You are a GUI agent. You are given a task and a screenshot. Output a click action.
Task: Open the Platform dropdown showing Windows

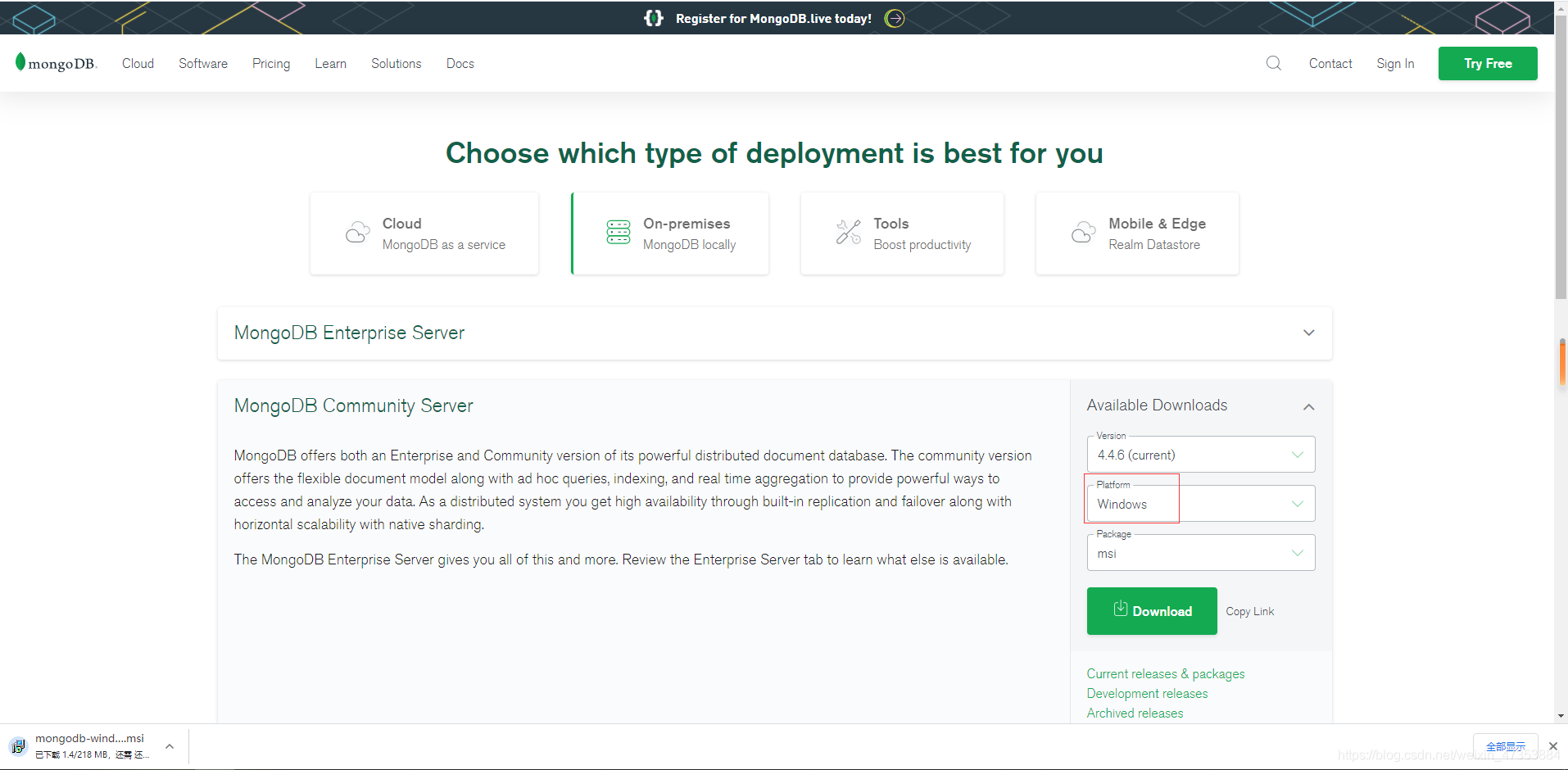1201,504
